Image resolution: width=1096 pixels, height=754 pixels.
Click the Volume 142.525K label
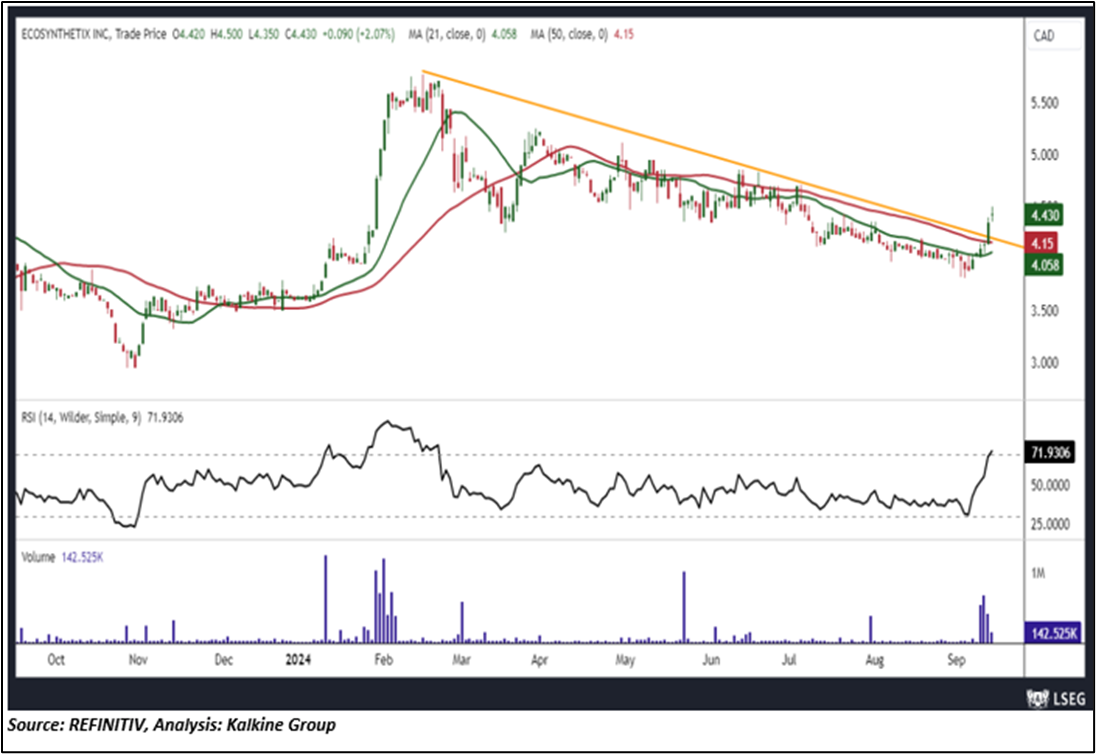[62, 558]
